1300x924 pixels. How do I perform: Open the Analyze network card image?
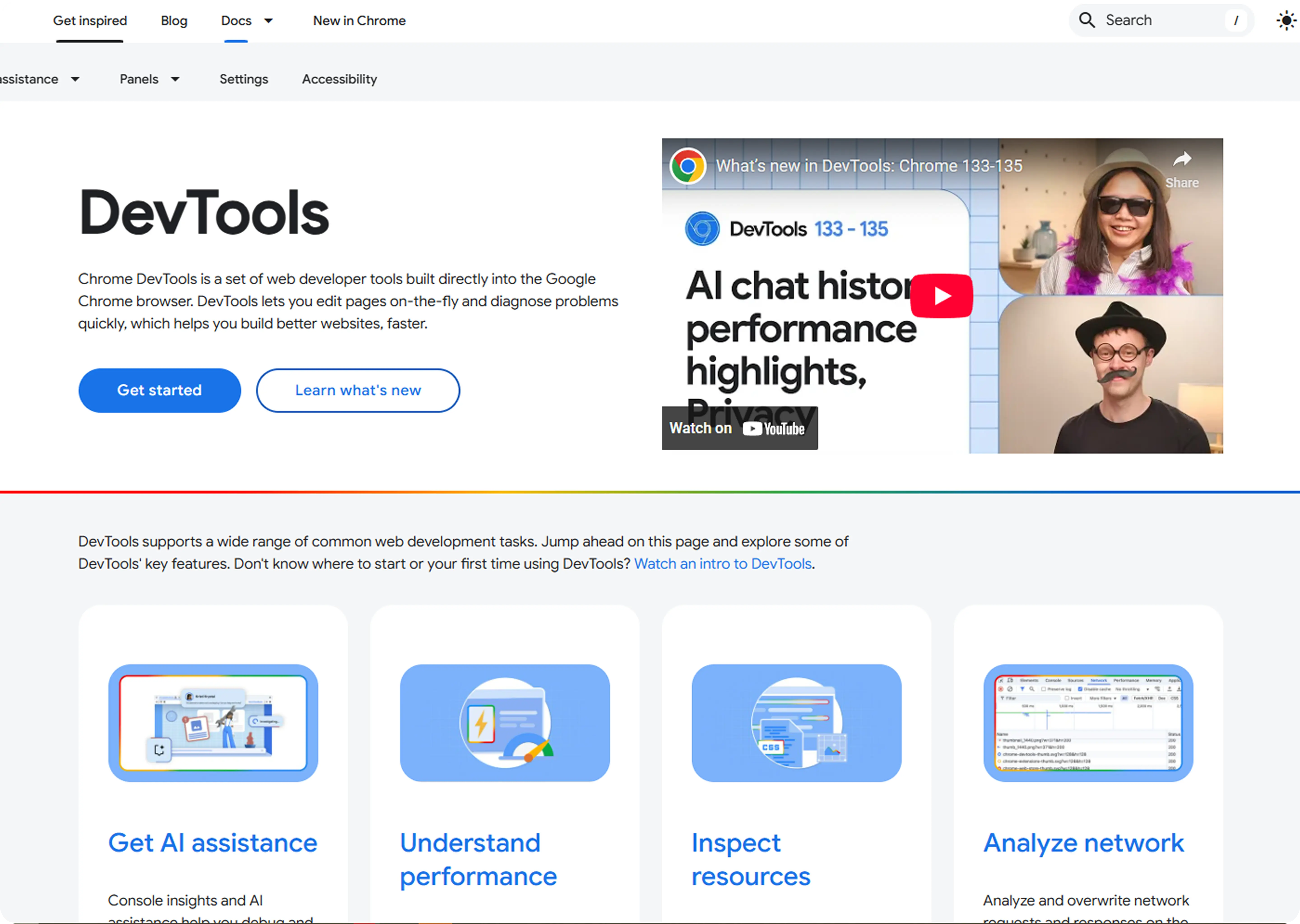(1088, 723)
